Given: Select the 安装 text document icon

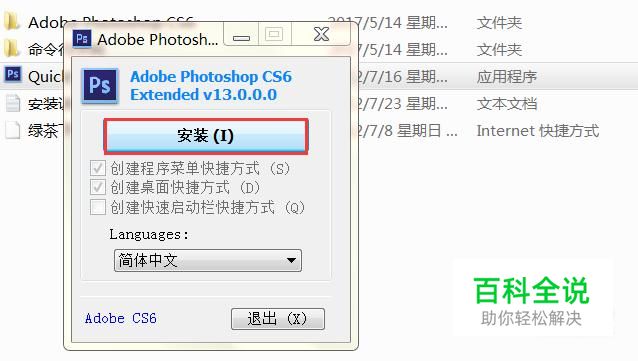Looking at the screenshot, I should [x=13, y=103].
